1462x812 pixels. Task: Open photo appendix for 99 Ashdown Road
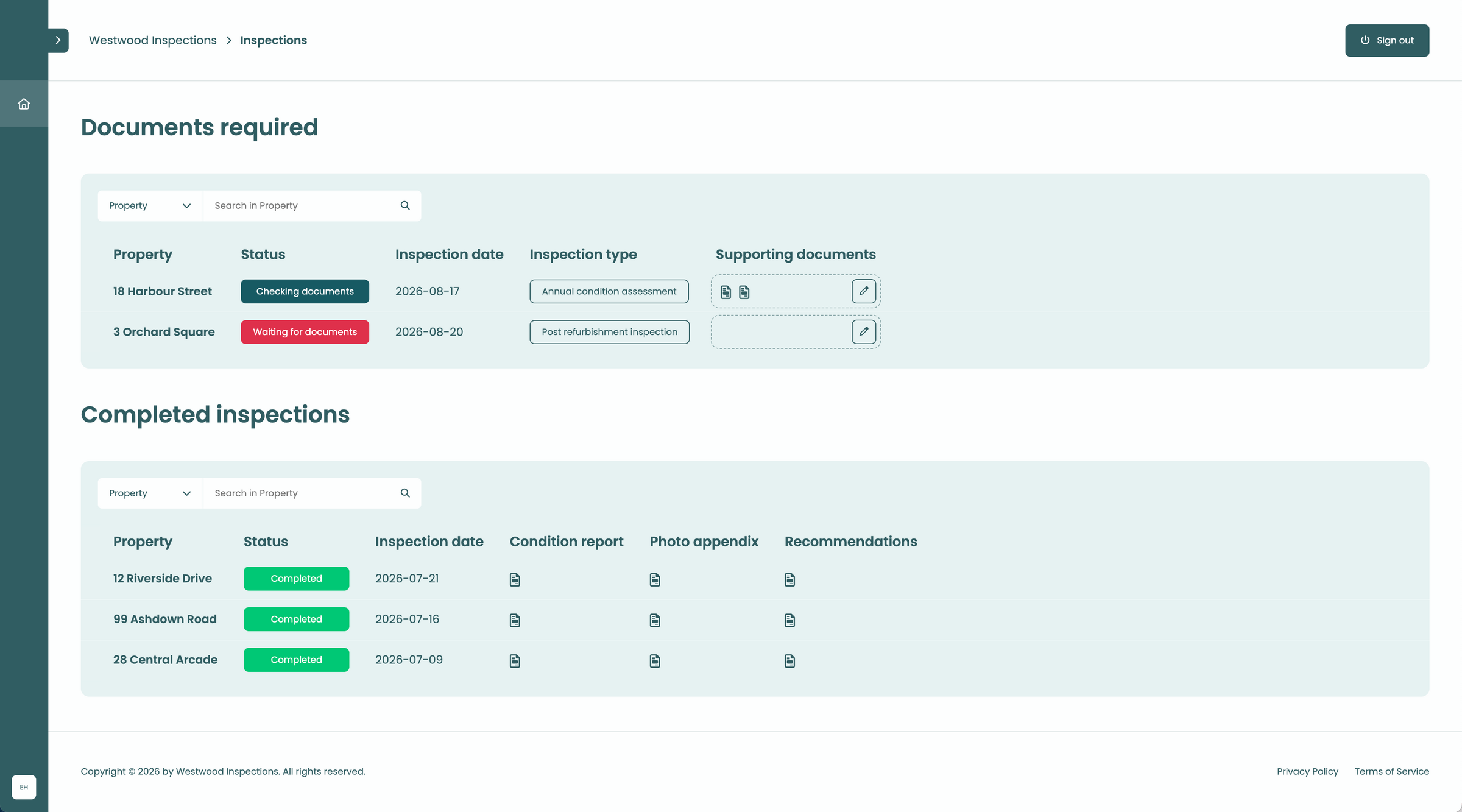(x=655, y=620)
